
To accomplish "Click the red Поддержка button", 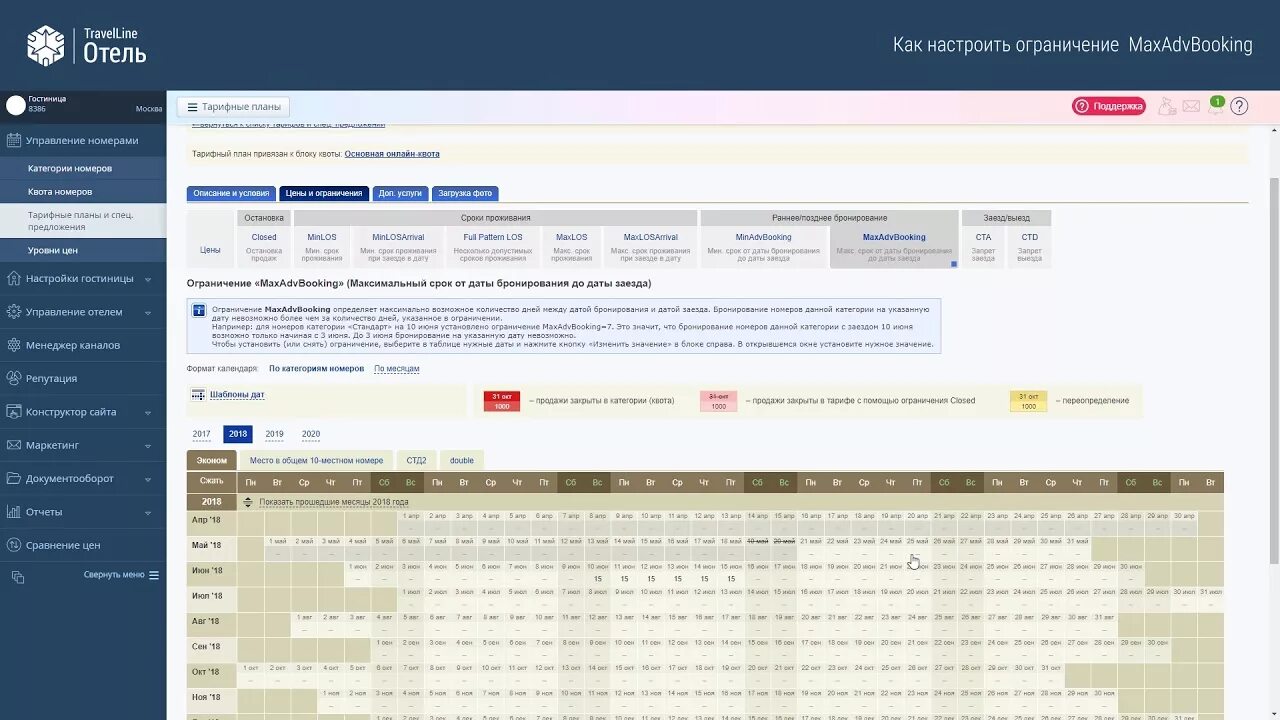I will click(x=1109, y=106).
